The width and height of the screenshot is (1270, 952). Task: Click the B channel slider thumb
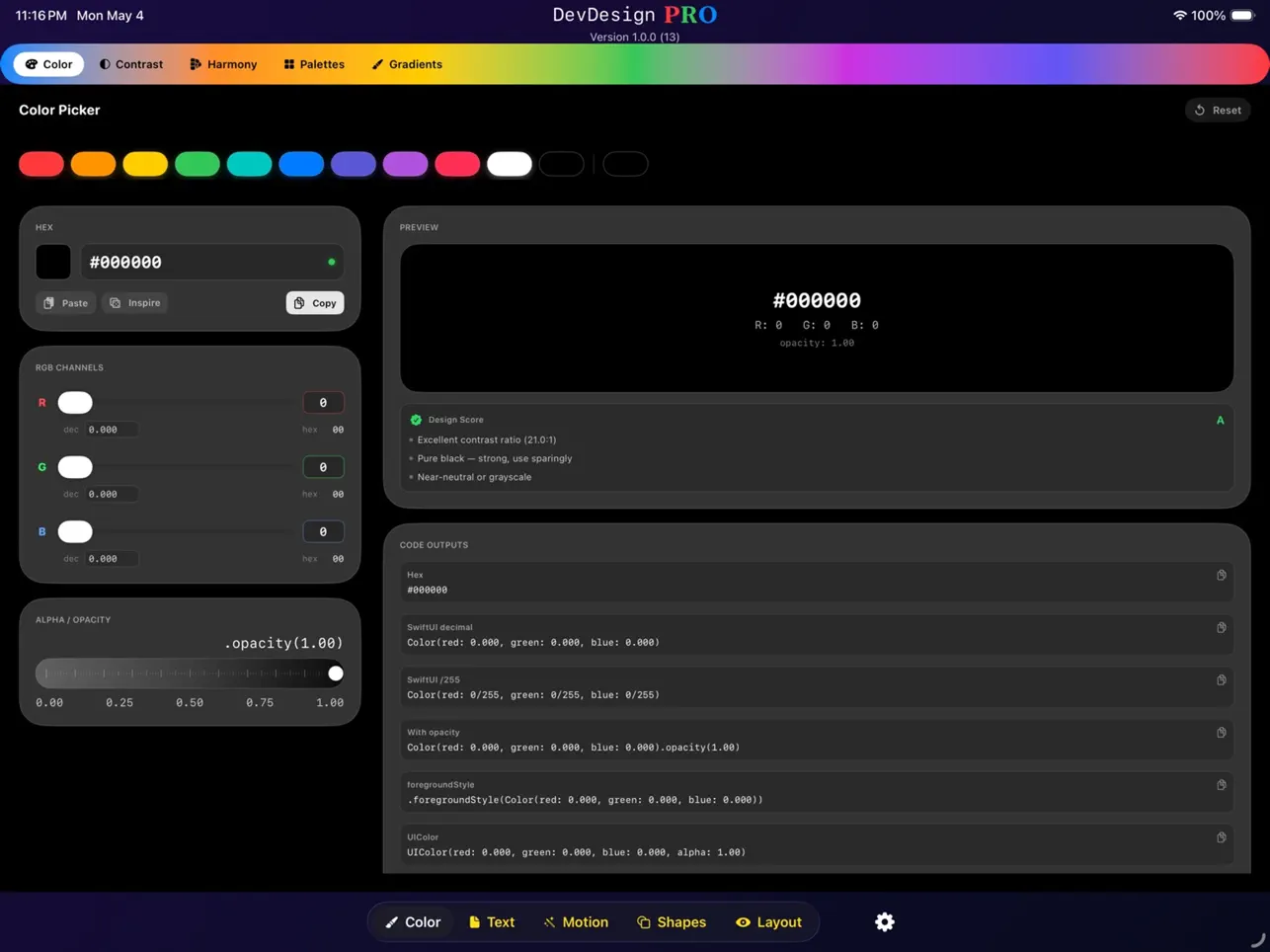point(75,531)
